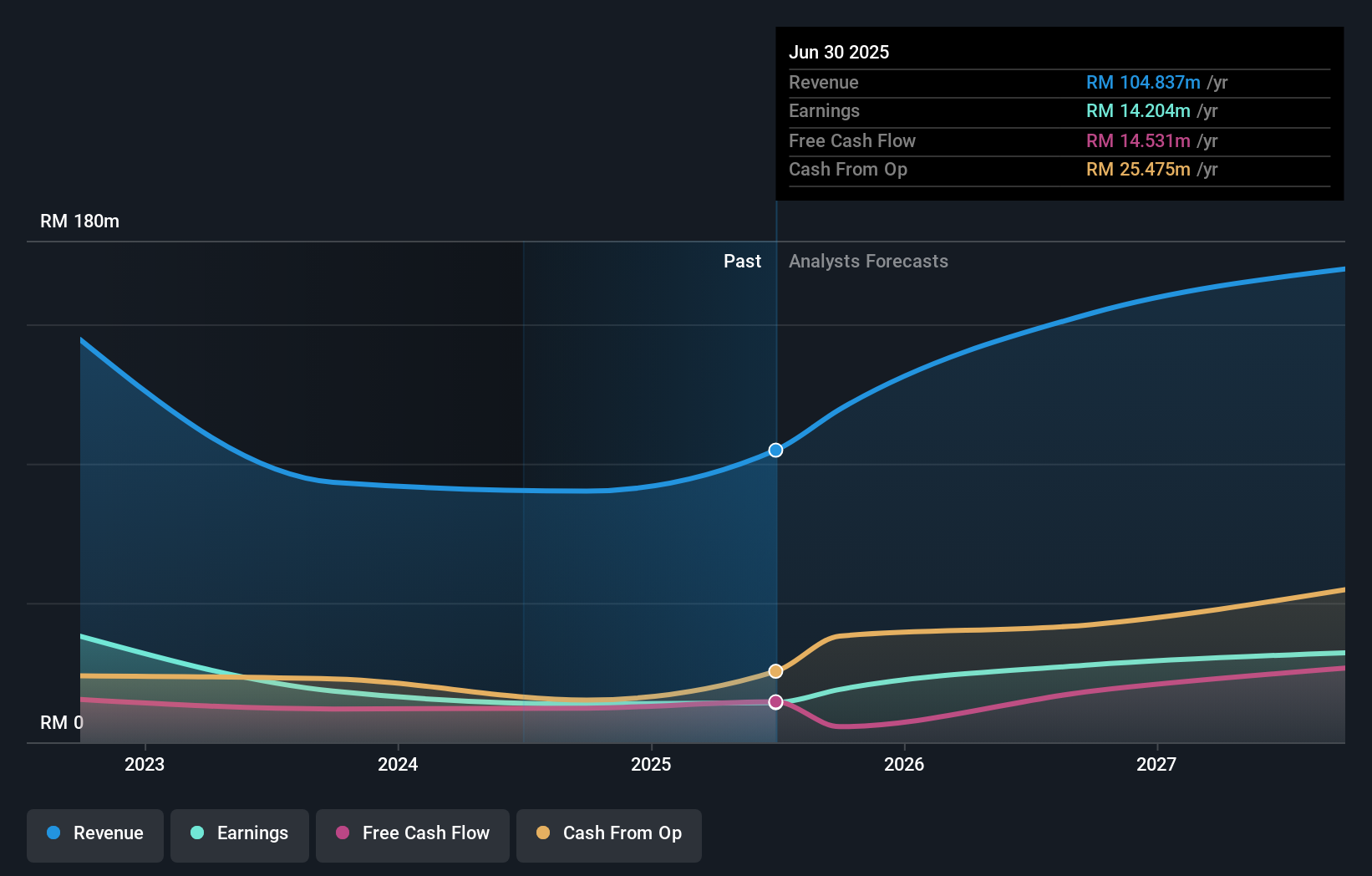Screen dimensions: 1372x876
Task: Select the Free Cash Flow marker on the divider line
Action: 775,702
